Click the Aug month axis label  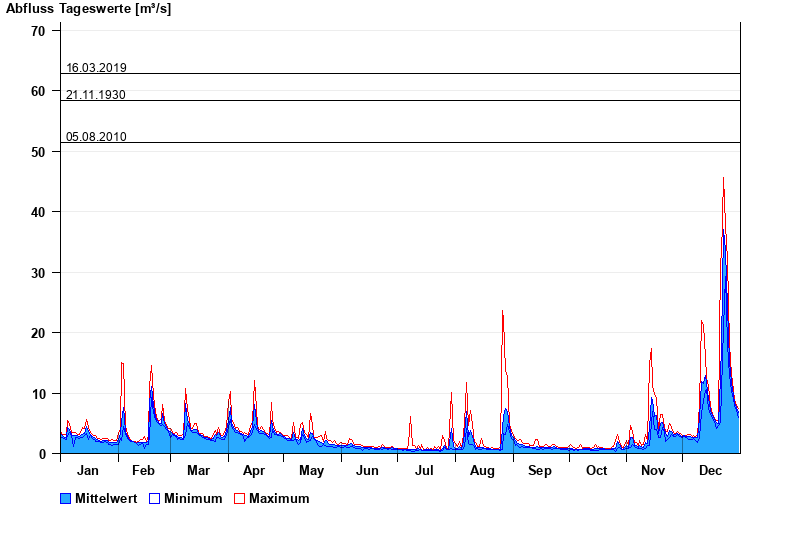(x=482, y=471)
